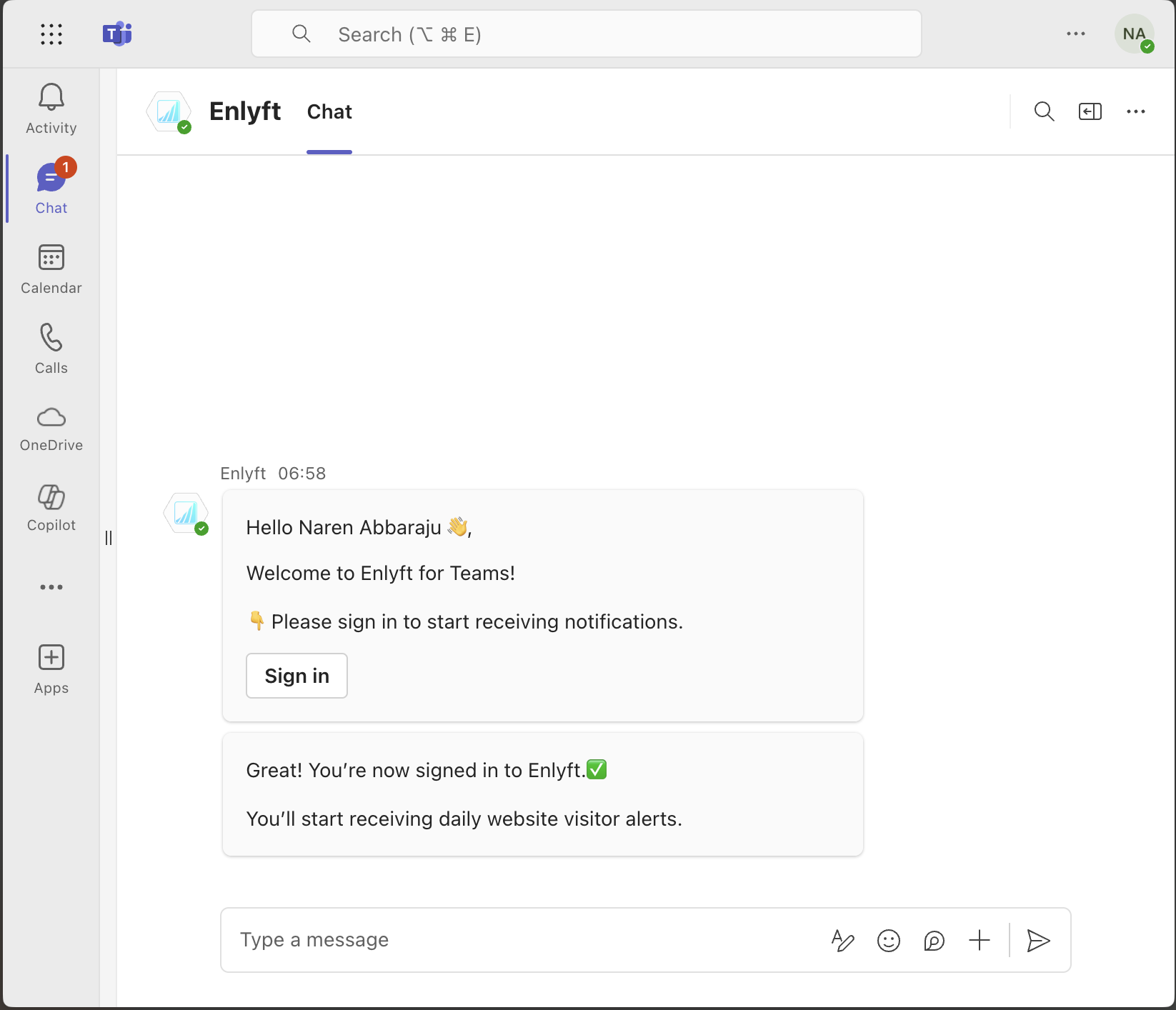
Task: Click the 'Great! You're now signed in' message
Action: (427, 770)
